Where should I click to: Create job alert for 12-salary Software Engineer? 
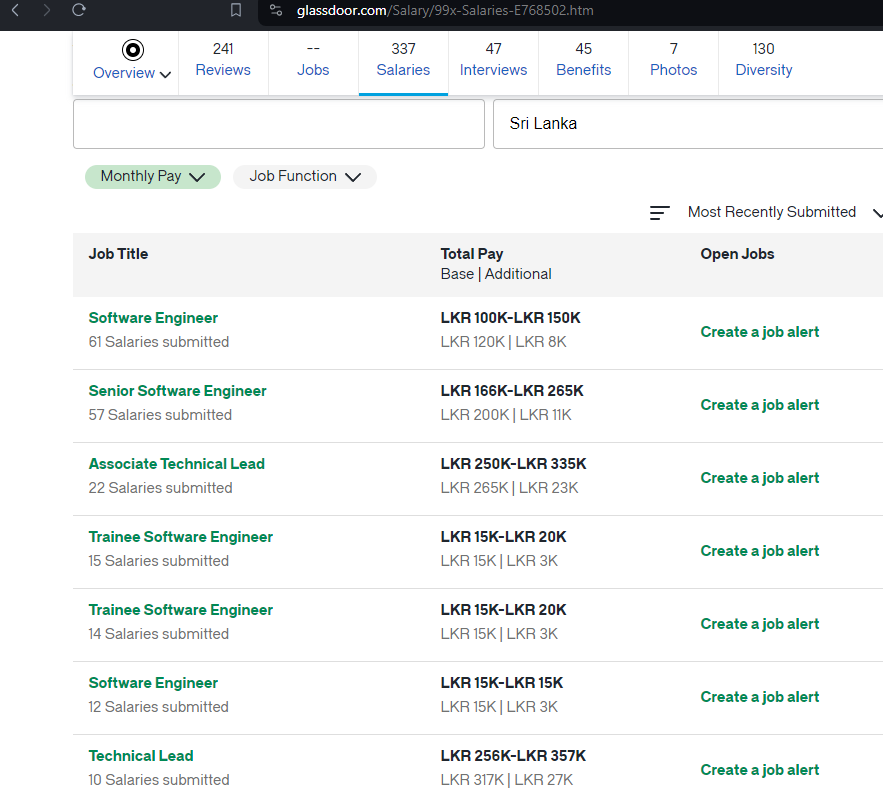pyautogui.click(x=760, y=697)
